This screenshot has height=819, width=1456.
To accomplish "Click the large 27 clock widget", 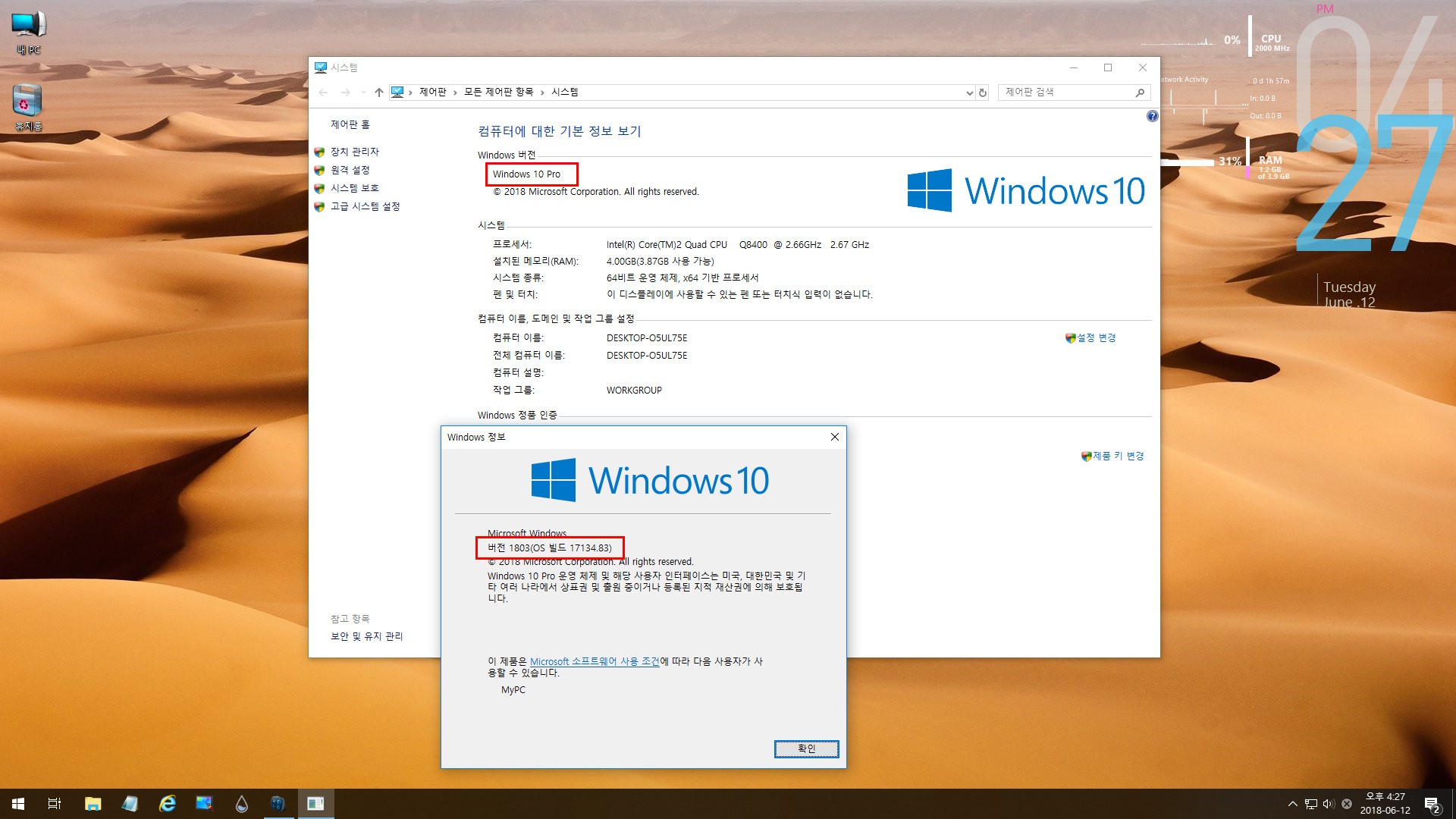I will 1373,184.
